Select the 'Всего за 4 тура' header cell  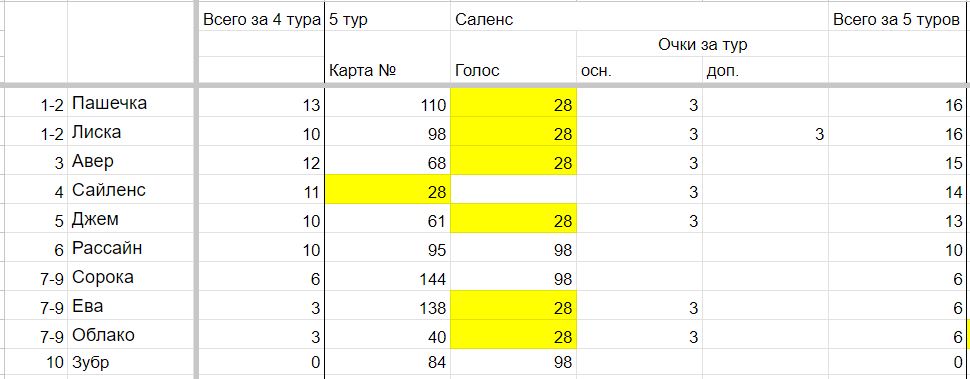[261, 19]
